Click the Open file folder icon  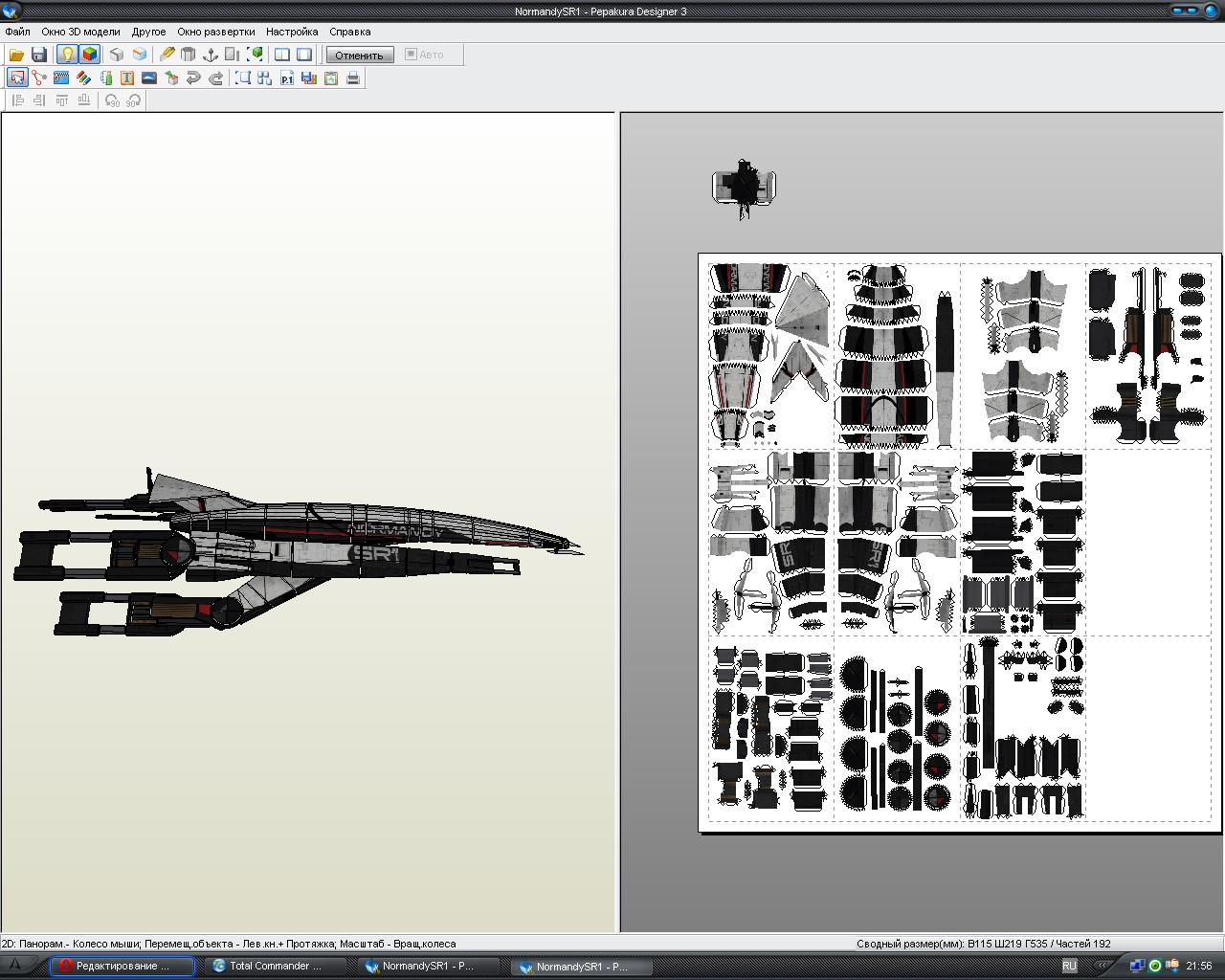pyautogui.click(x=16, y=55)
